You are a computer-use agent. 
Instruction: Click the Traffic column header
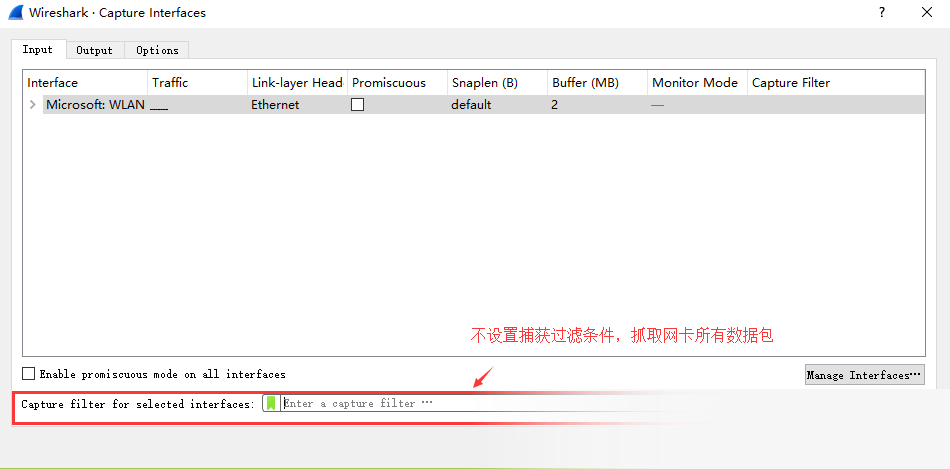point(197,82)
